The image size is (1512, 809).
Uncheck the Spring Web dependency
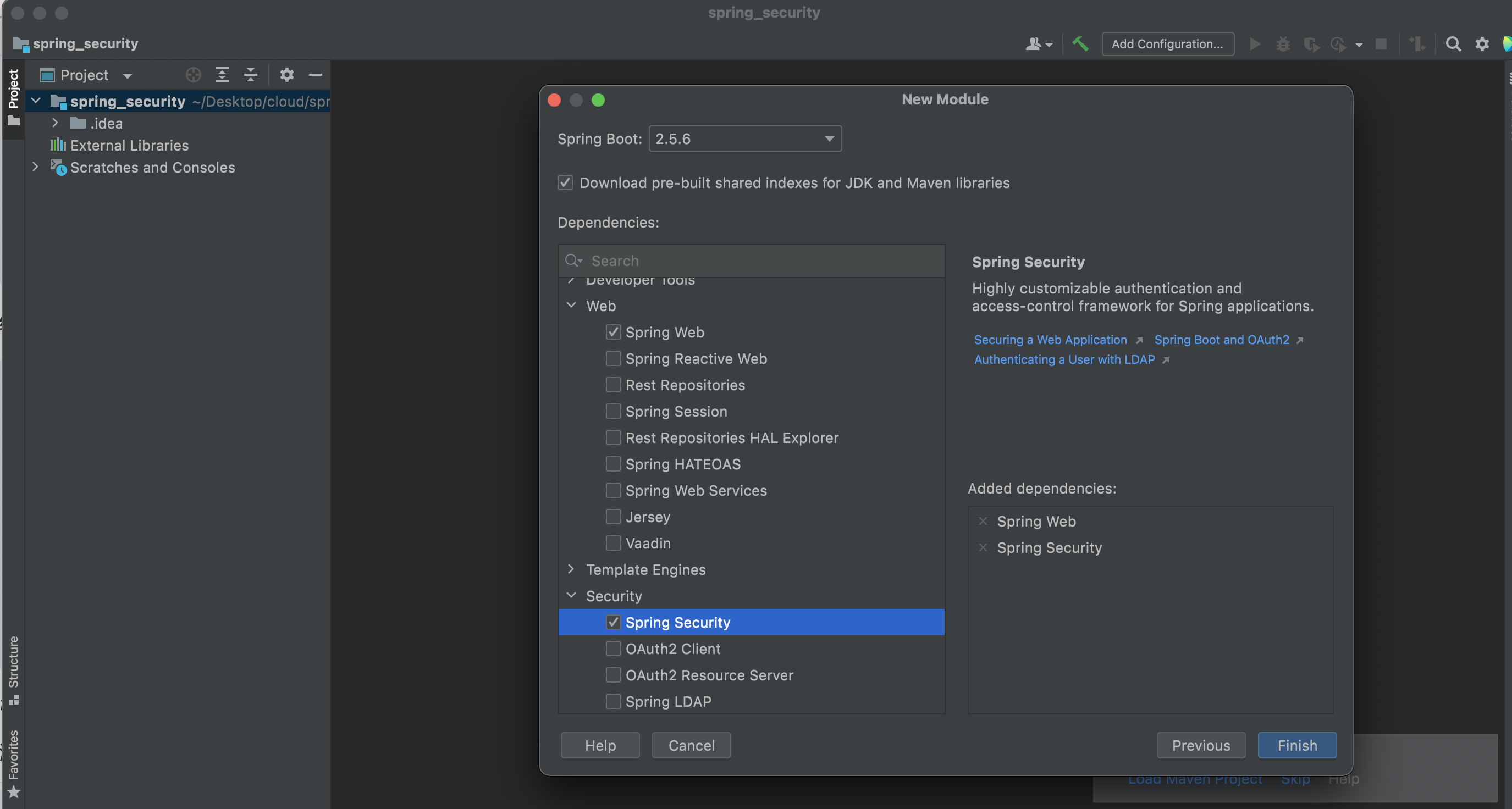pos(614,332)
